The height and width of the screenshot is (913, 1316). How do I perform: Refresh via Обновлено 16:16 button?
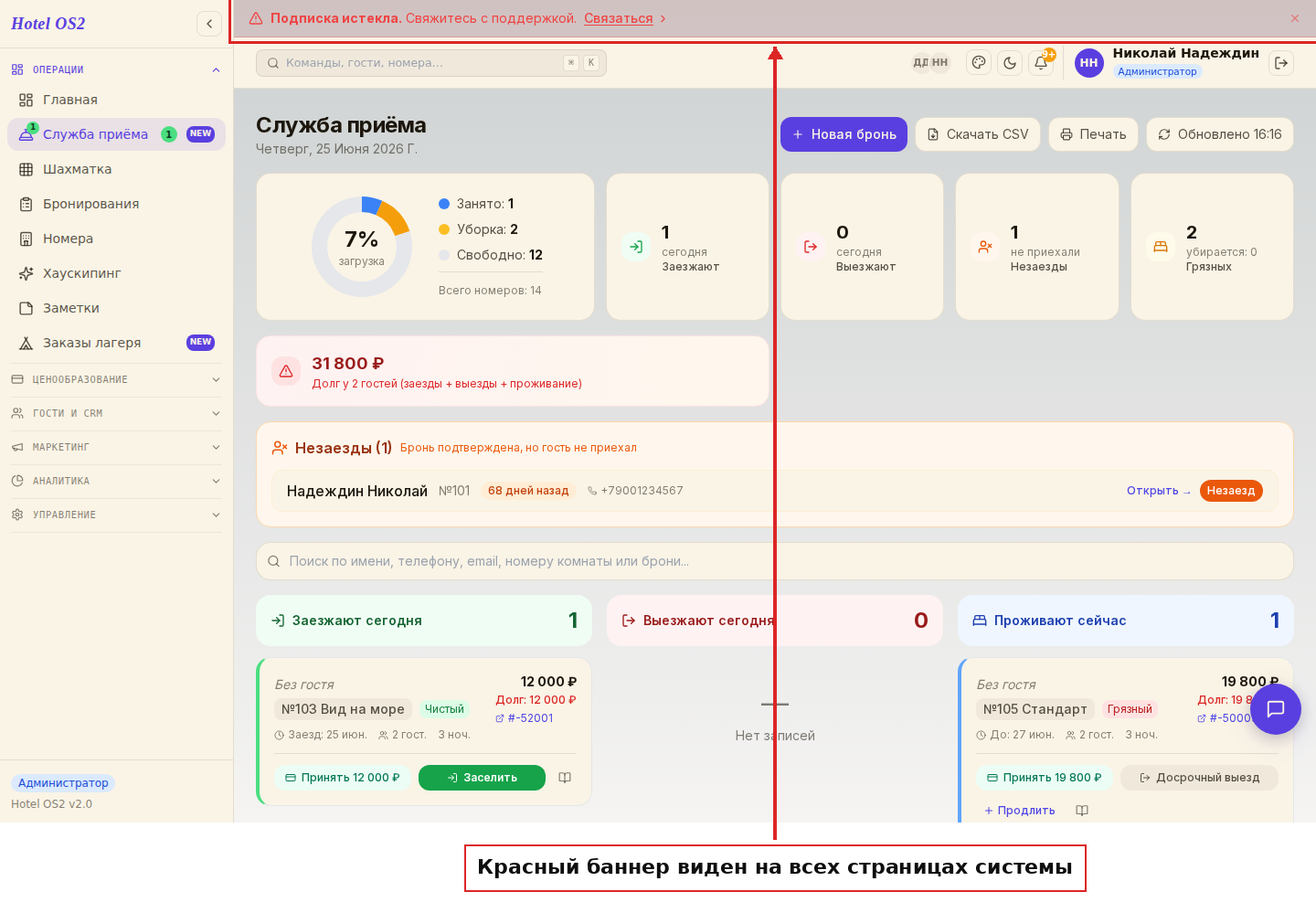click(1220, 134)
